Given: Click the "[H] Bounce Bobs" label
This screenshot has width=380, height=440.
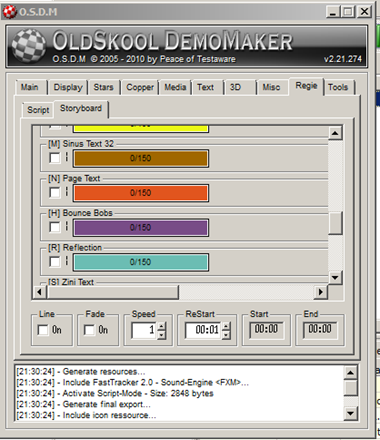Looking at the screenshot, I should coord(80,213).
